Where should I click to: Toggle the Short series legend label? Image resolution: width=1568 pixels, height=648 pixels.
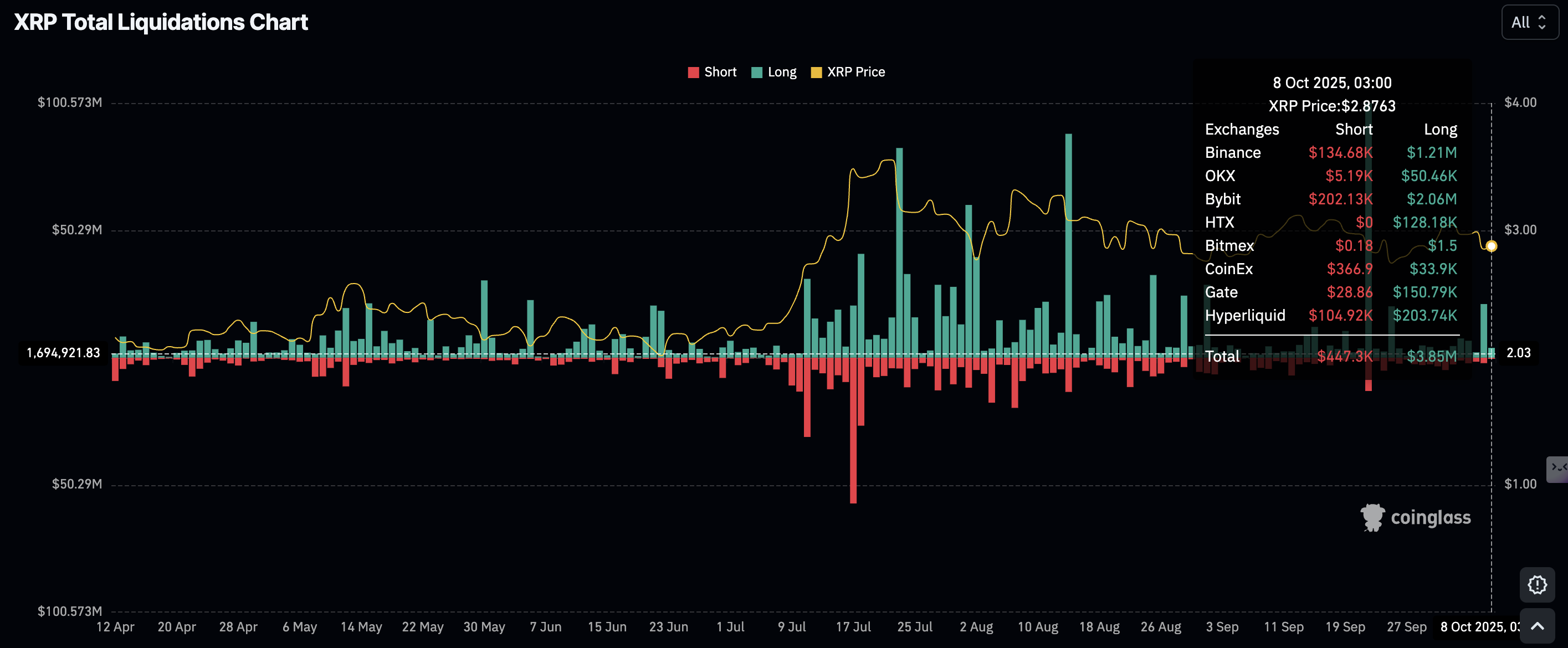click(x=720, y=73)
